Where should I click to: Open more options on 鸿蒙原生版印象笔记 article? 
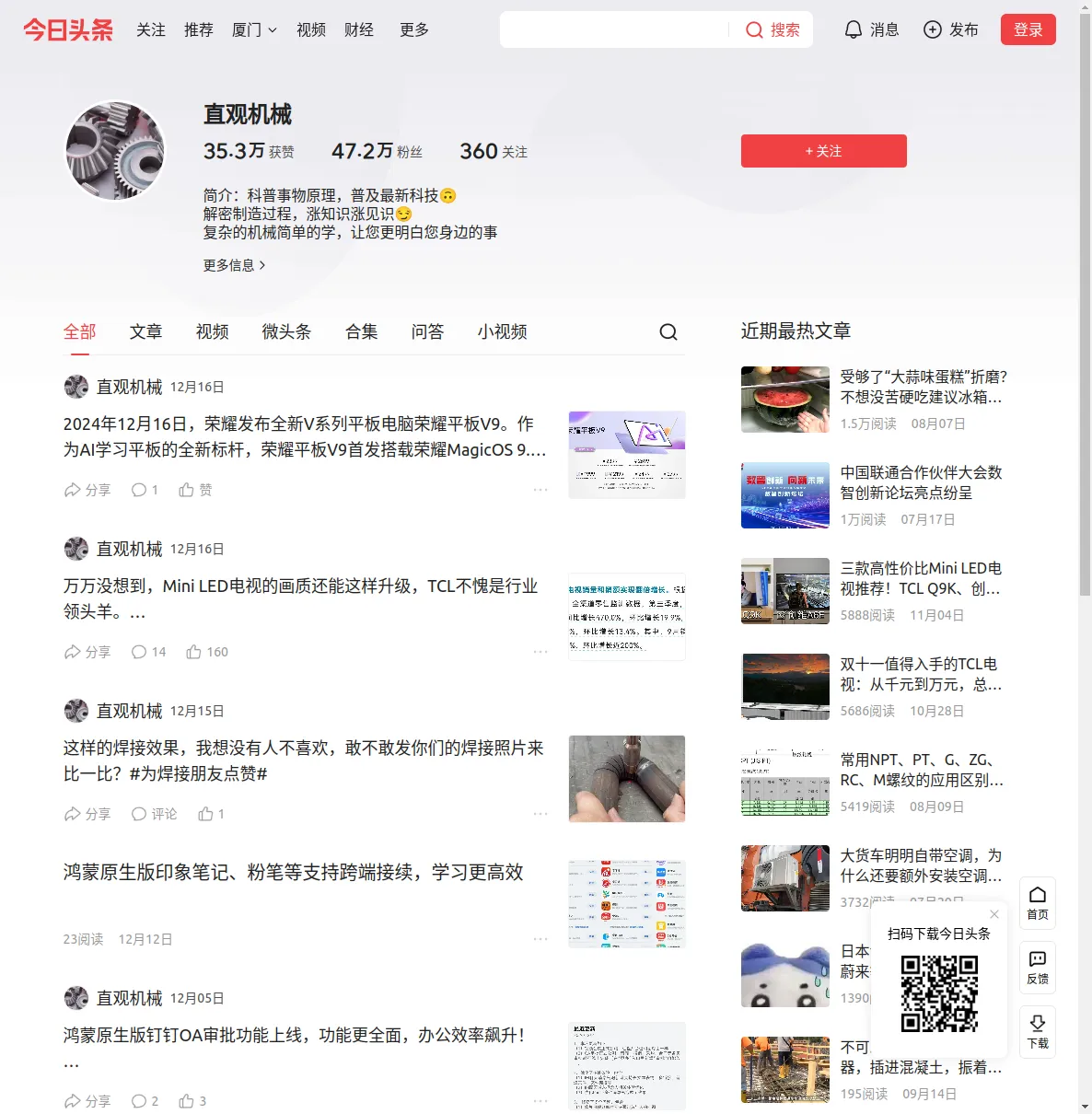point(540,939)
